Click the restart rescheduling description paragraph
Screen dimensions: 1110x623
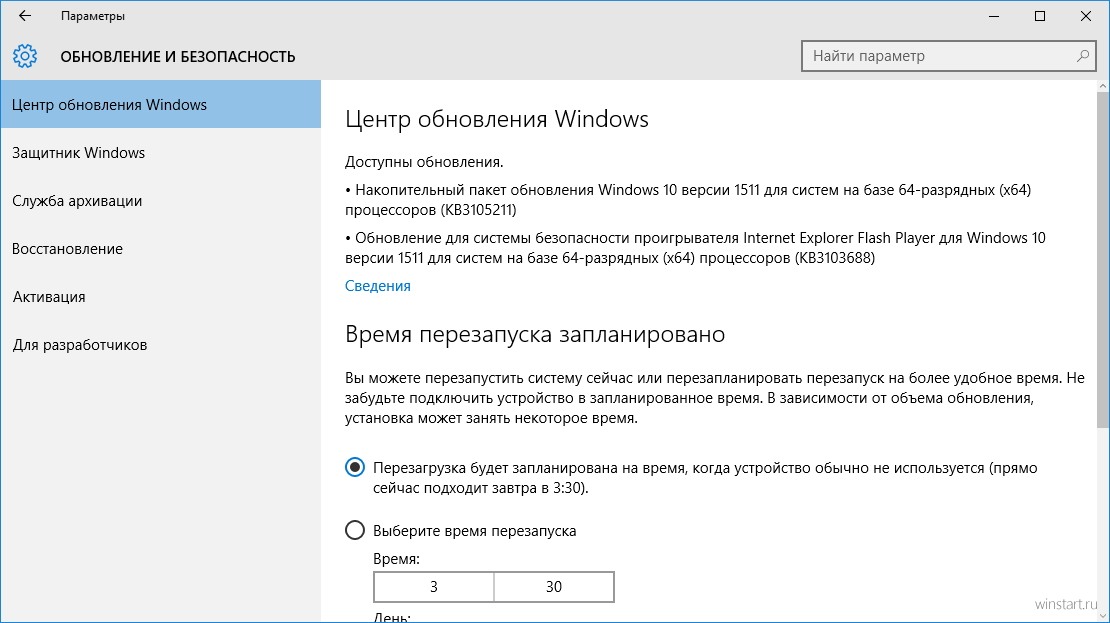coord(715,398)
